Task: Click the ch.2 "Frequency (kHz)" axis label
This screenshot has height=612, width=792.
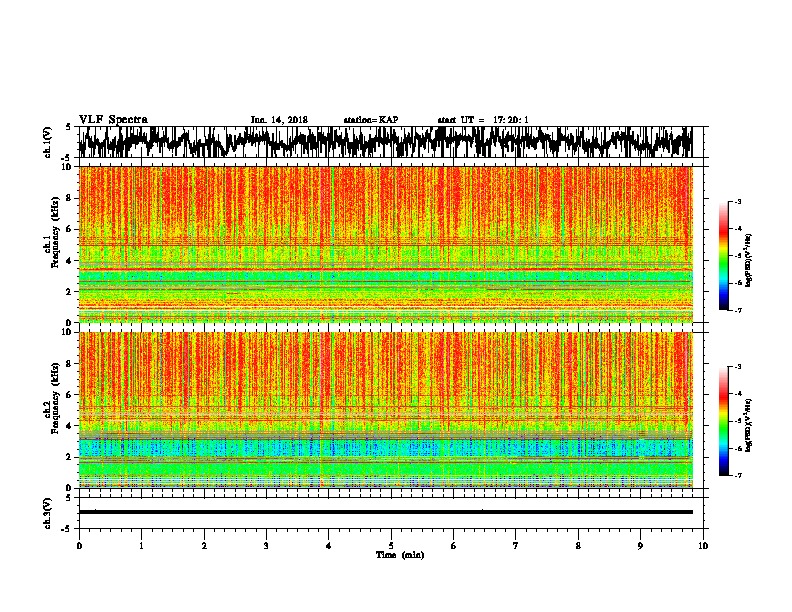Action: (55, 398)
